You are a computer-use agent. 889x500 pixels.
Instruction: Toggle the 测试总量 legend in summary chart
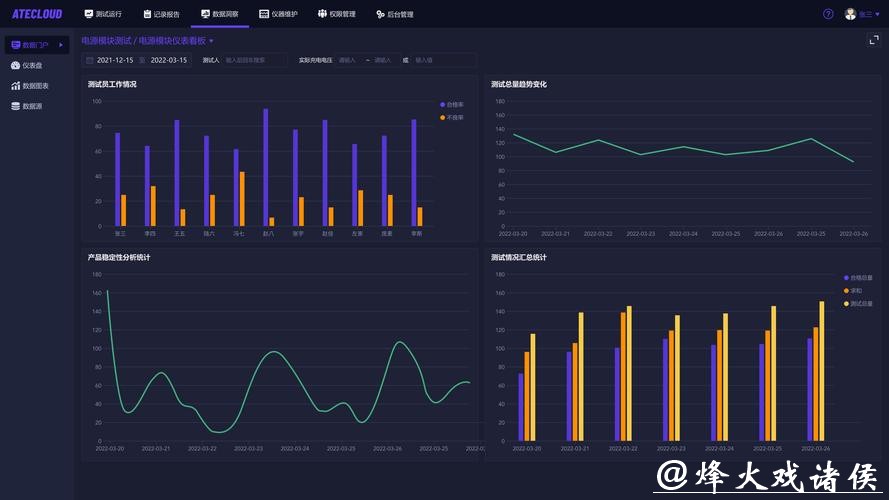point(858,303)
